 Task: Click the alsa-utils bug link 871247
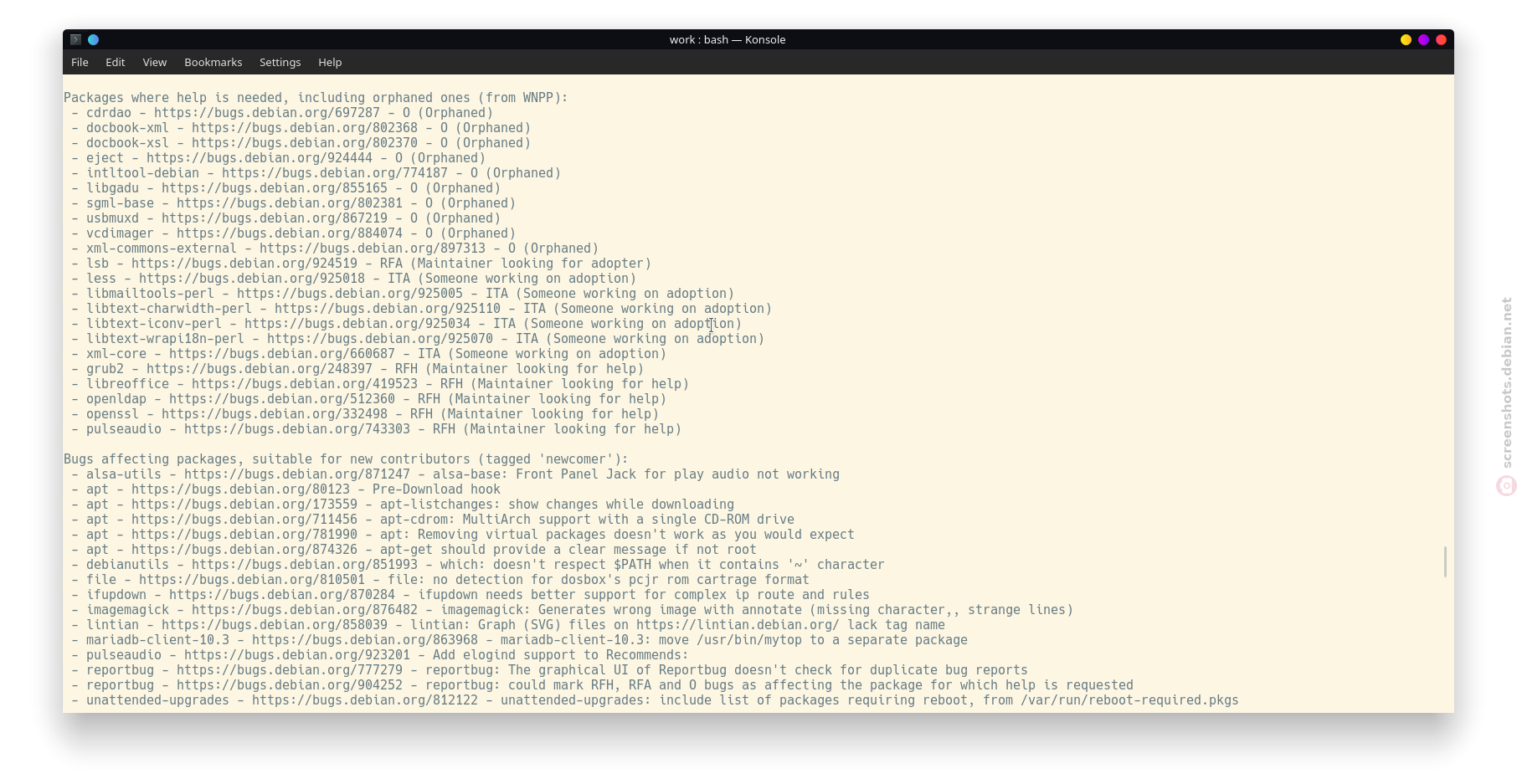[297, 474]
